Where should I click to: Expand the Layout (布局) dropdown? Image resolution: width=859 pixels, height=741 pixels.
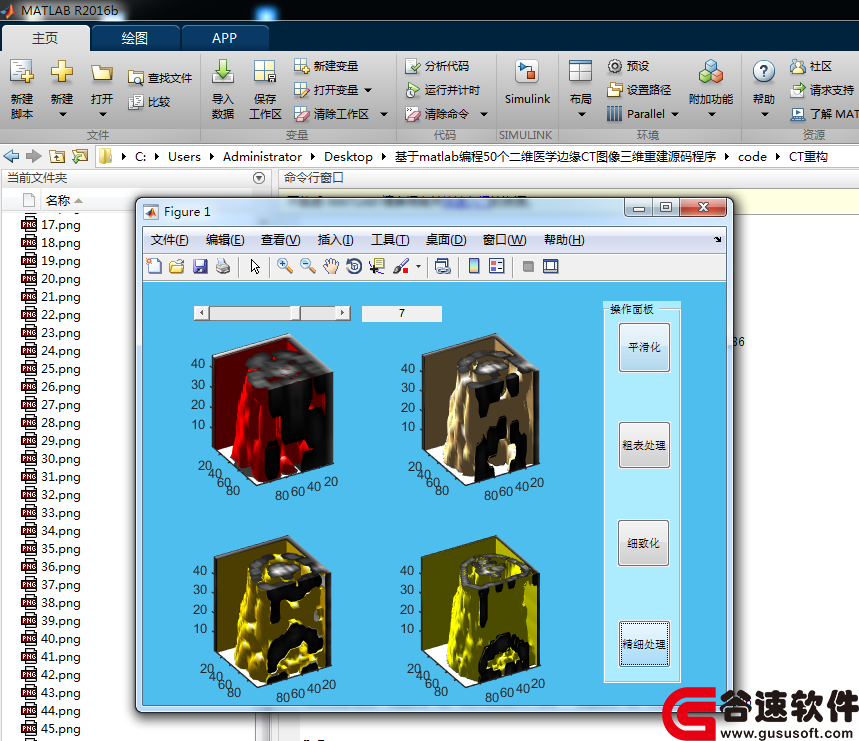581,114
